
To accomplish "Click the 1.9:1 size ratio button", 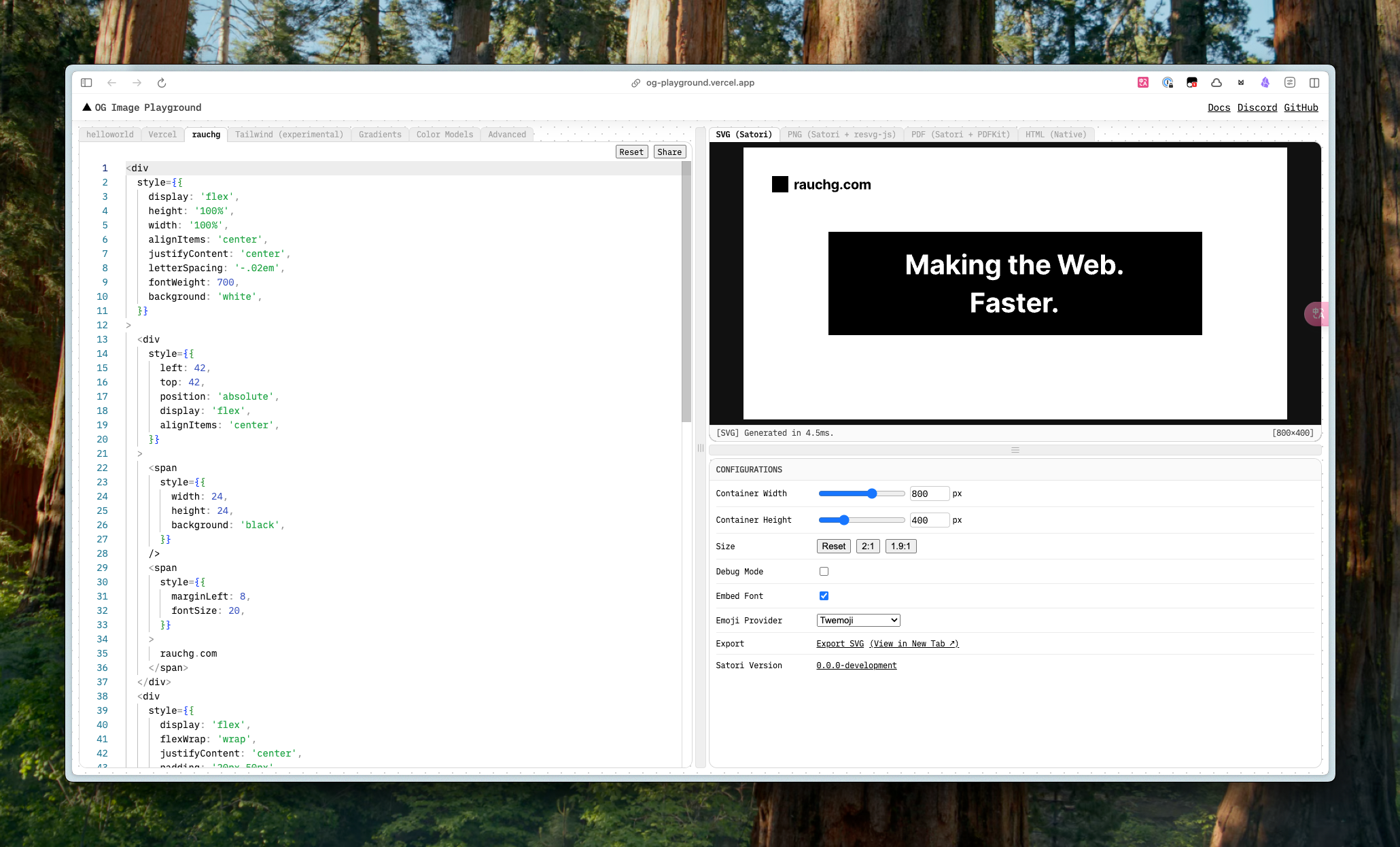I will 901,546.
